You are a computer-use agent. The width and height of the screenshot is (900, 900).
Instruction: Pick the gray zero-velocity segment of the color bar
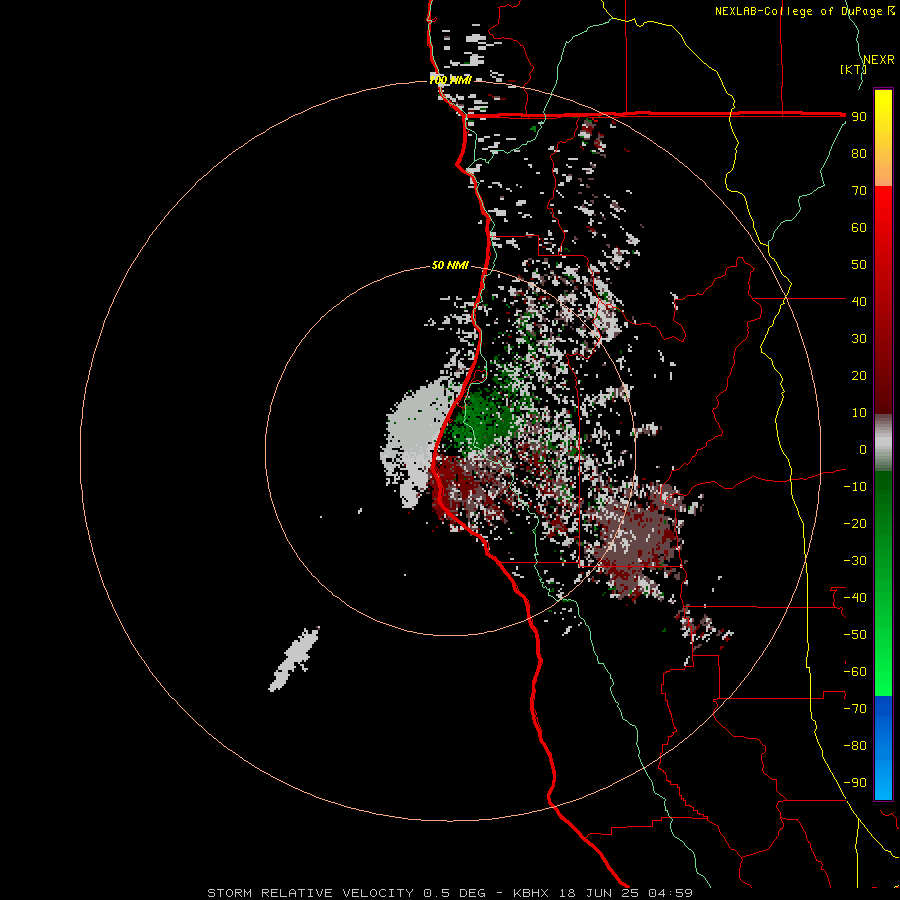(x=883, y=443)
